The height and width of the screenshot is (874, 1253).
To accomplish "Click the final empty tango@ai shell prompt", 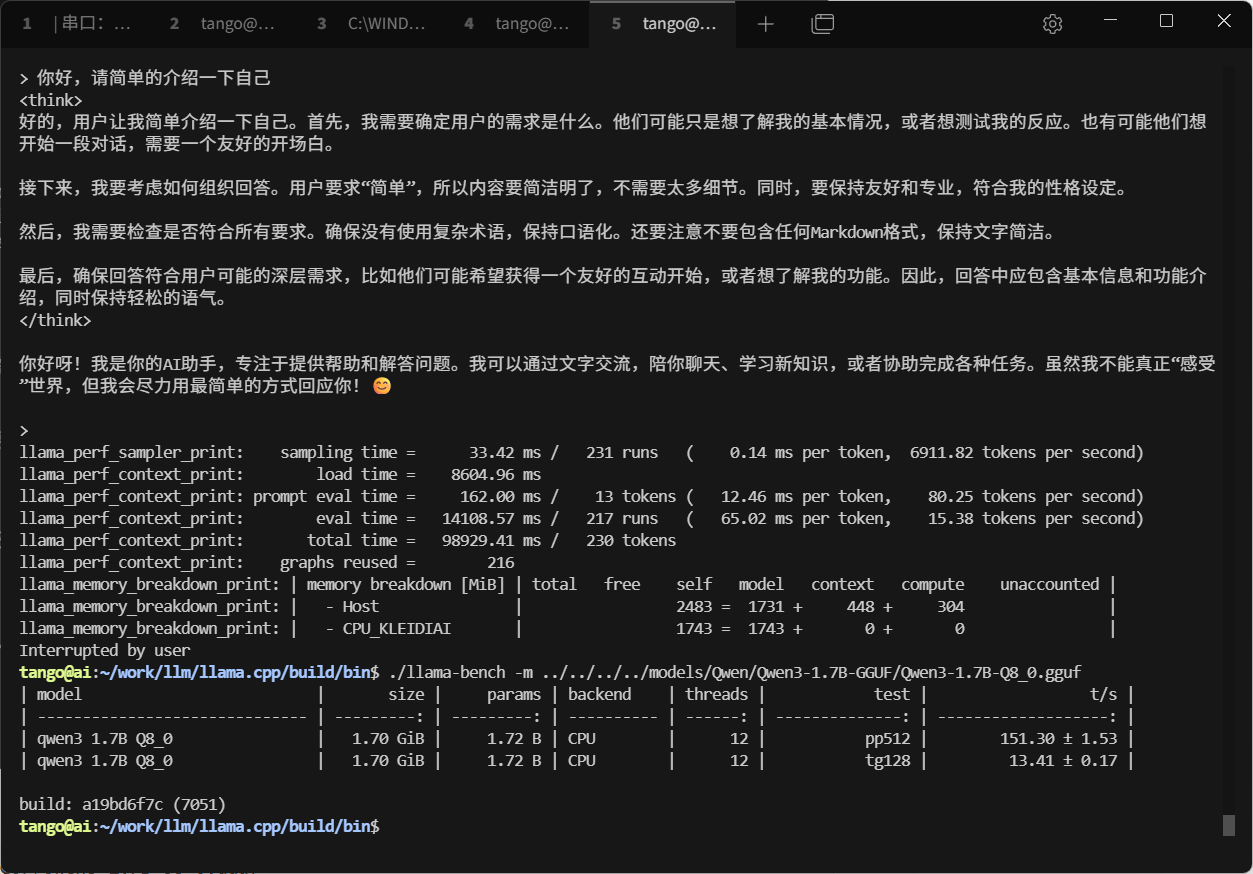I will (x=199, y=826).
